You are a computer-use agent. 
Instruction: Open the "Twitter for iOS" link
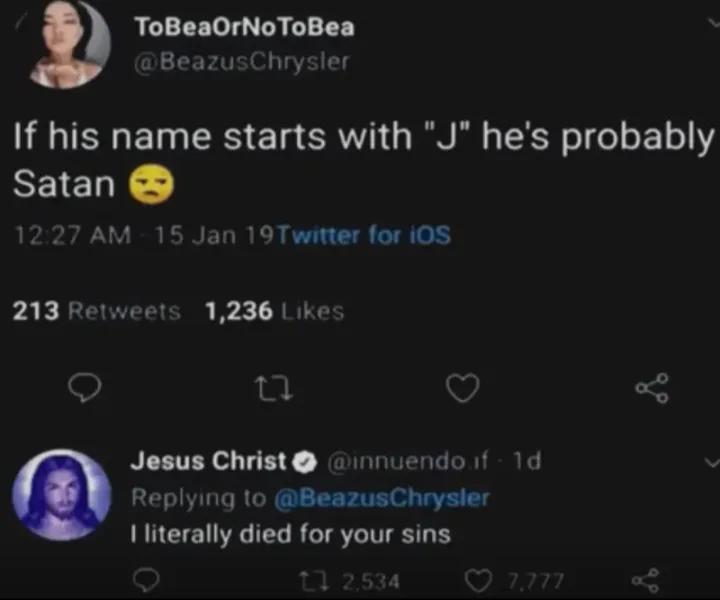362,236
